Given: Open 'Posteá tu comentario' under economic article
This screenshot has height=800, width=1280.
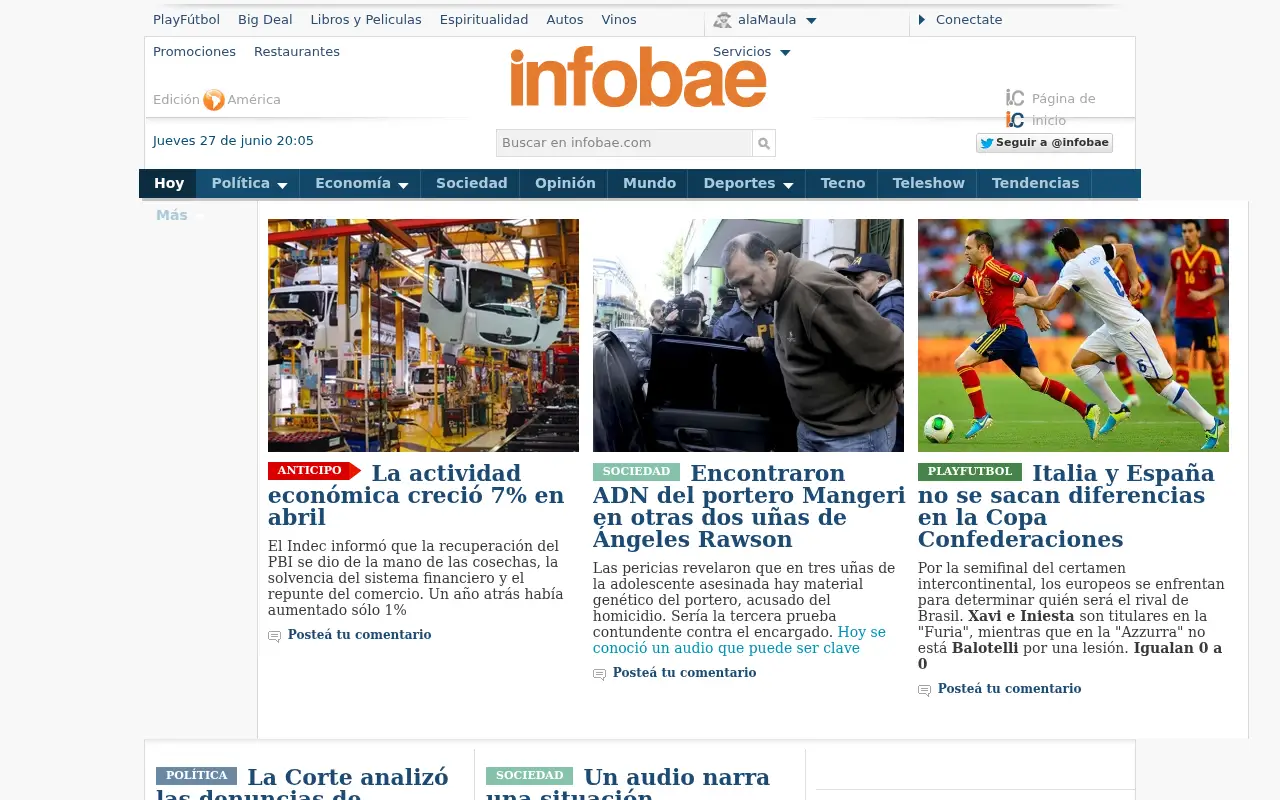Looking at the screenshot, I should (x=359, y=635).
